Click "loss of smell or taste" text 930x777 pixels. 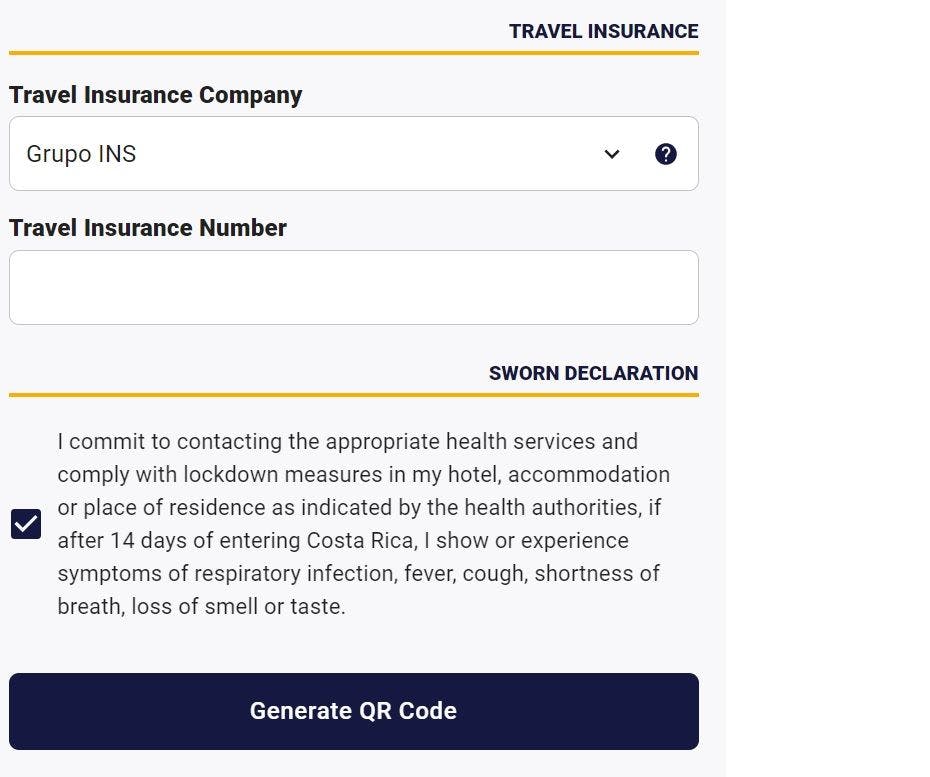tap(238, 607)
